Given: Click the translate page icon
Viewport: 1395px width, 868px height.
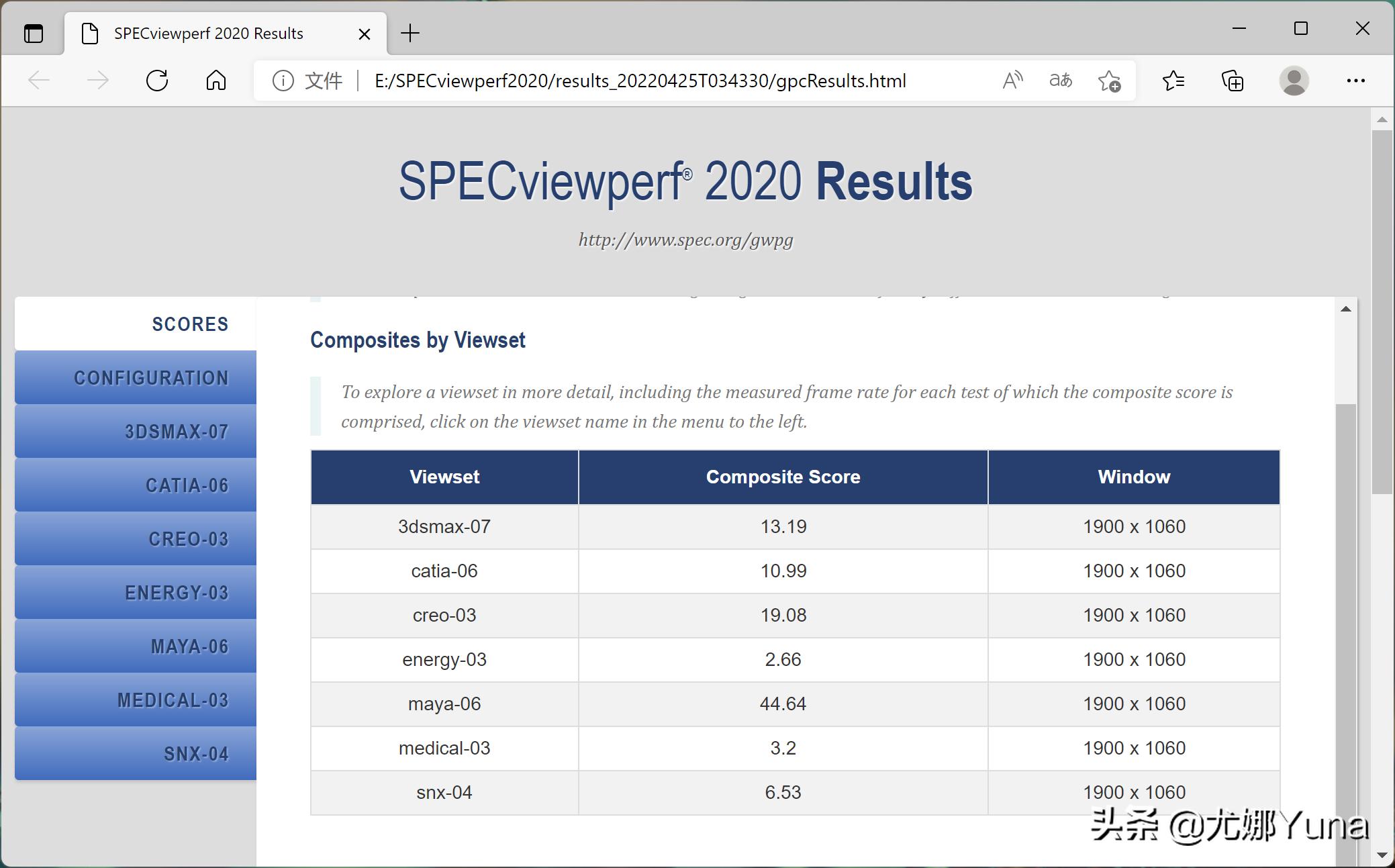Looking at the screenshot, I should click(x=1061, y=81).
